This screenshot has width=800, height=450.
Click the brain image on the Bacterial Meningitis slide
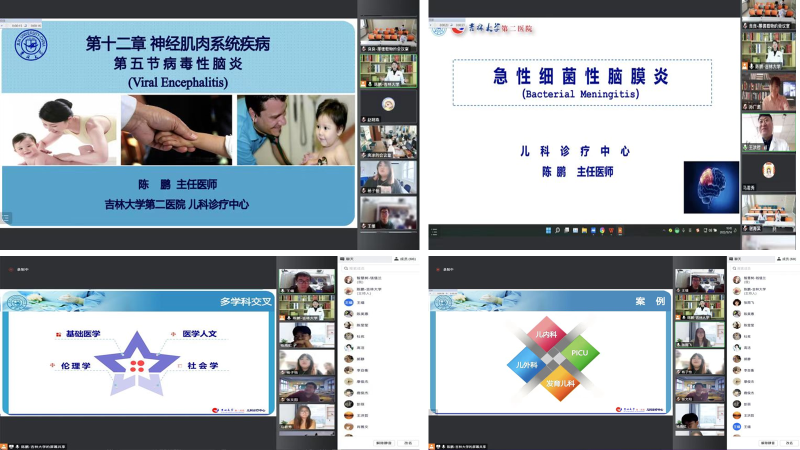click(x=711, y=188)
